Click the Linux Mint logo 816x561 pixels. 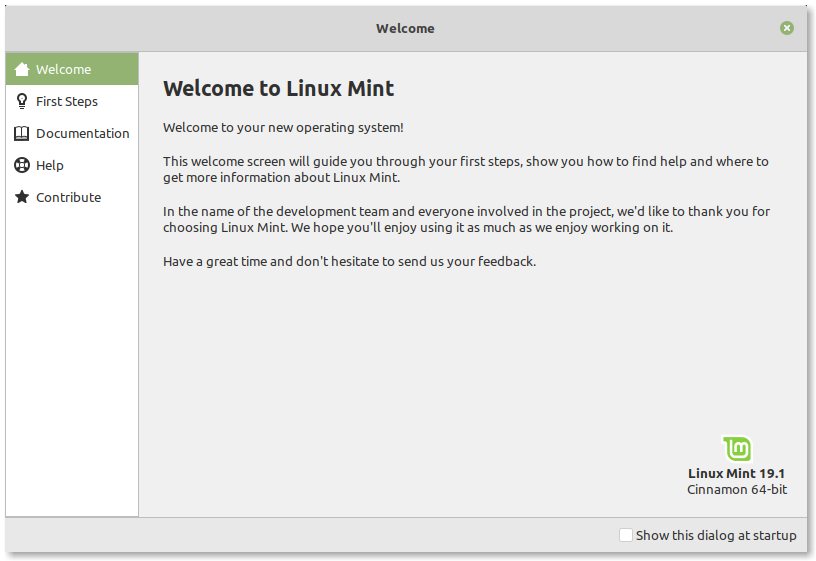737,449
